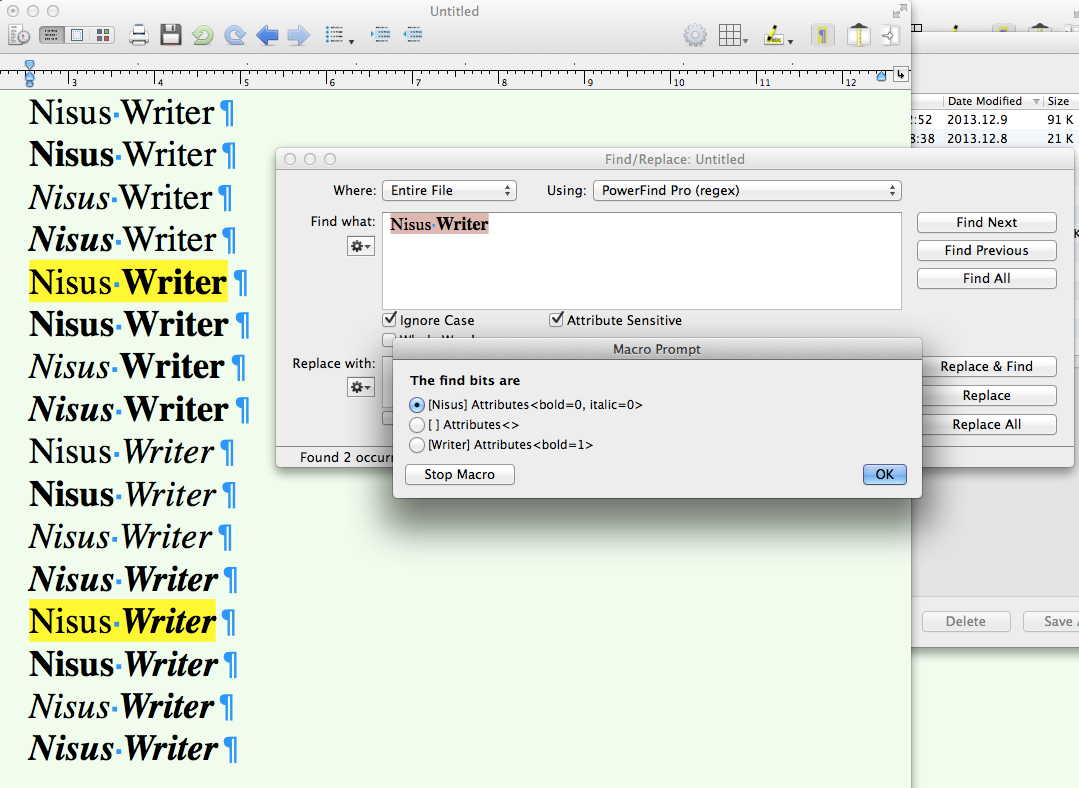Click the Save floppy disk icon
1079x788 pixels.
[x=171, y=36]
